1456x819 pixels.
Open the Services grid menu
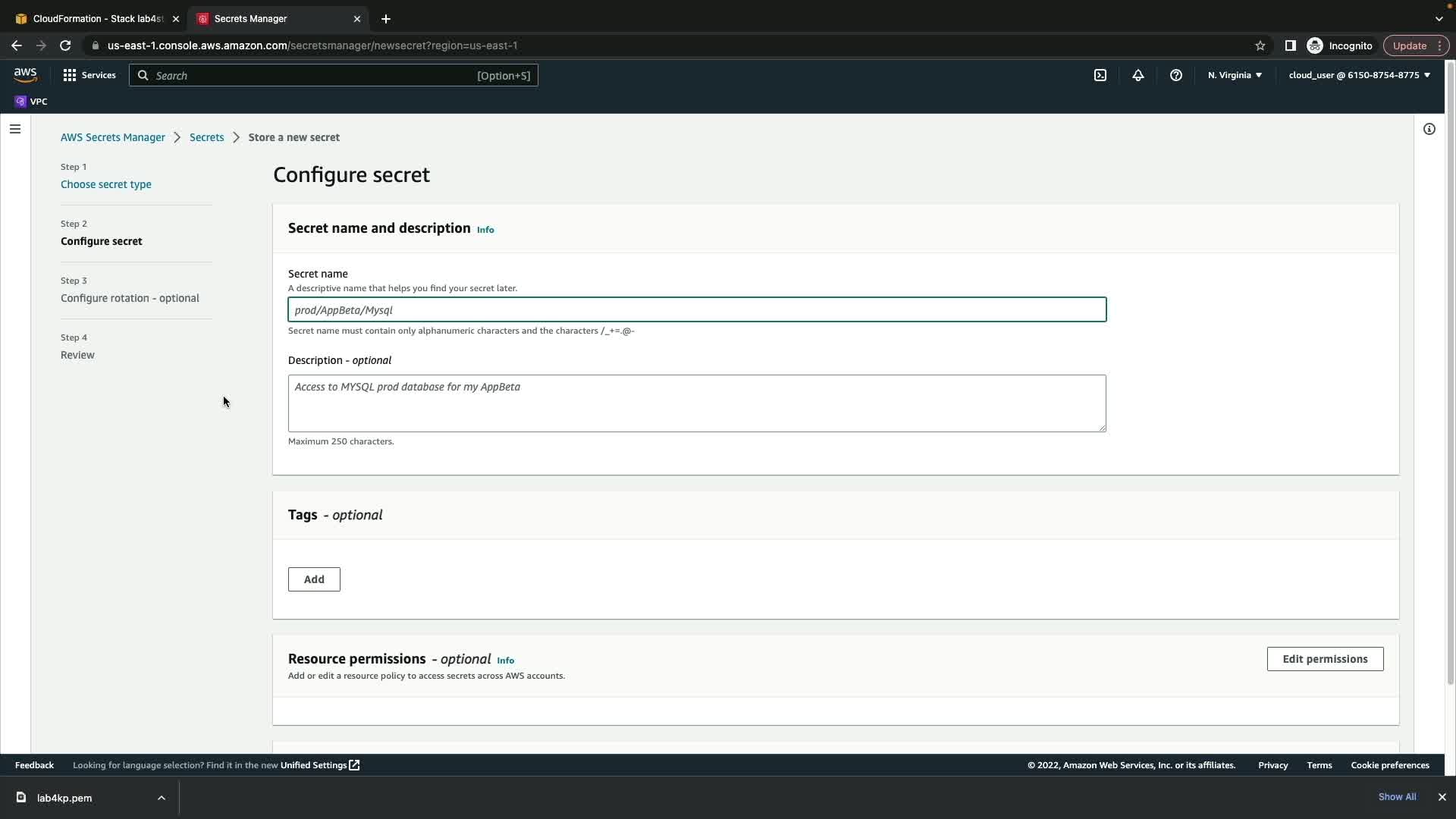click(x=89, y=75)
